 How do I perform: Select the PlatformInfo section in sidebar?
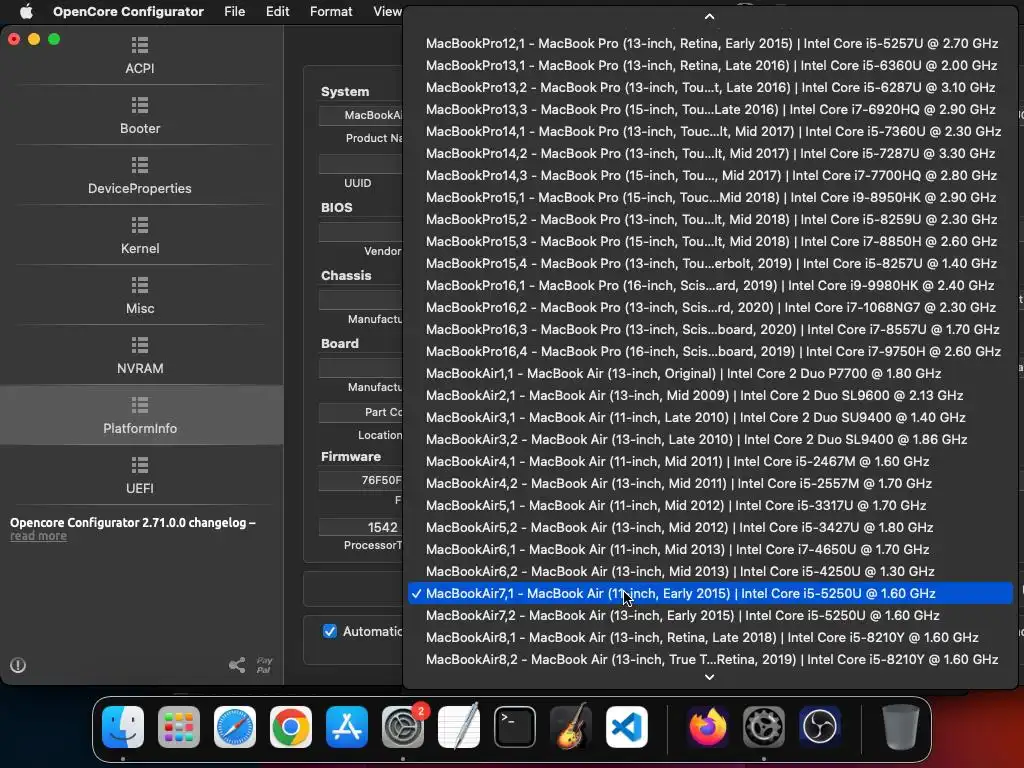140,415
